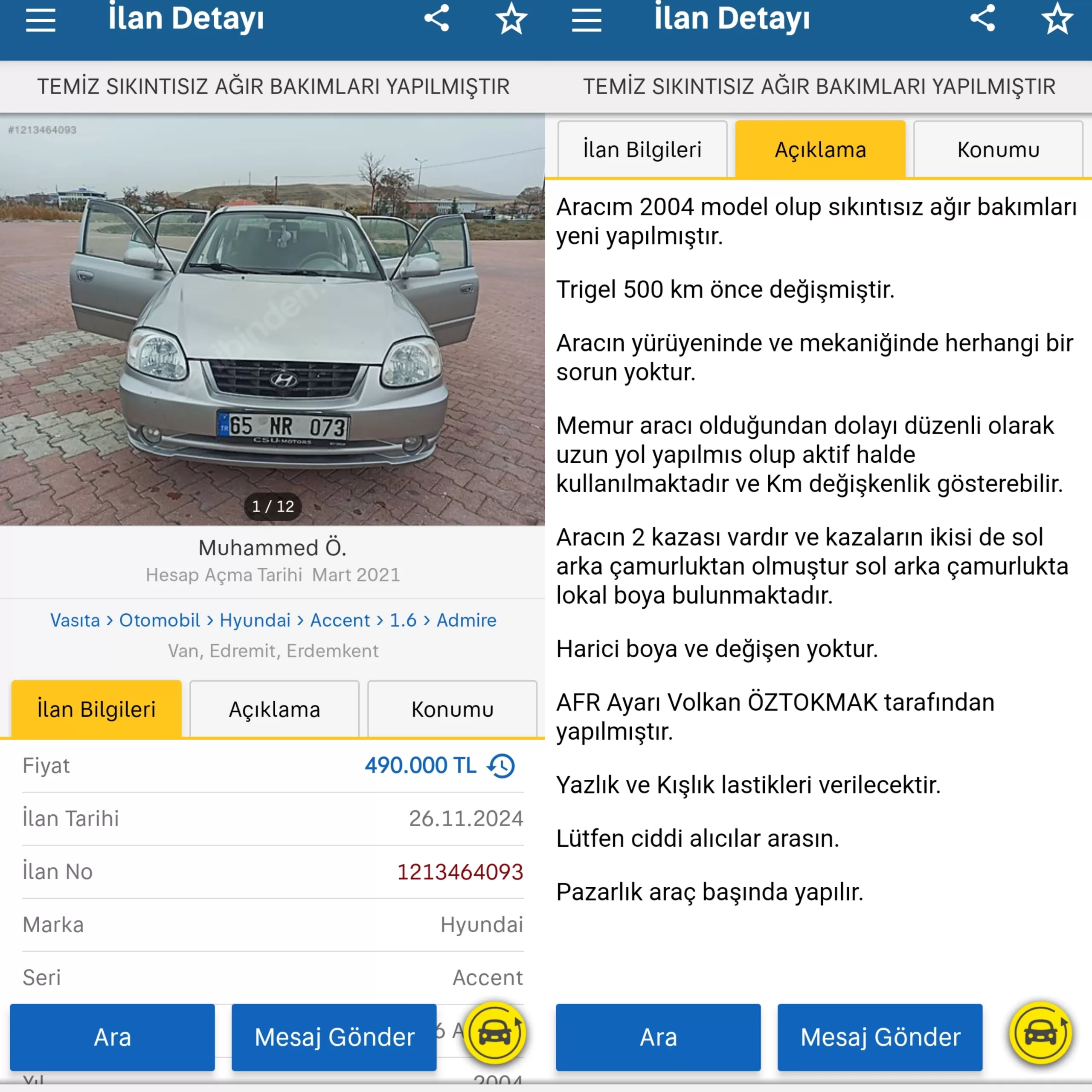Tap the Seri label
Screen dimensions: 1092x1092
[42, 977]
